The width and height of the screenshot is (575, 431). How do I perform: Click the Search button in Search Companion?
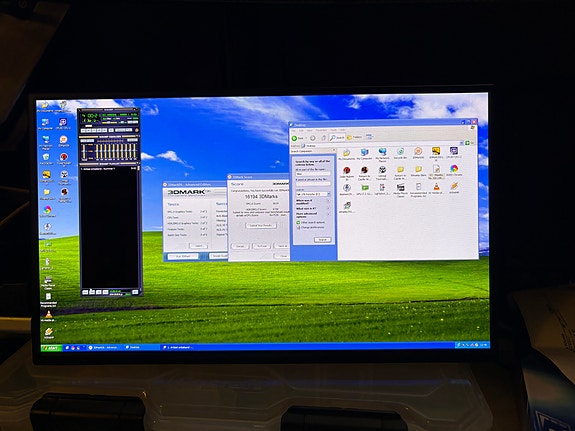tap(322, 240)
